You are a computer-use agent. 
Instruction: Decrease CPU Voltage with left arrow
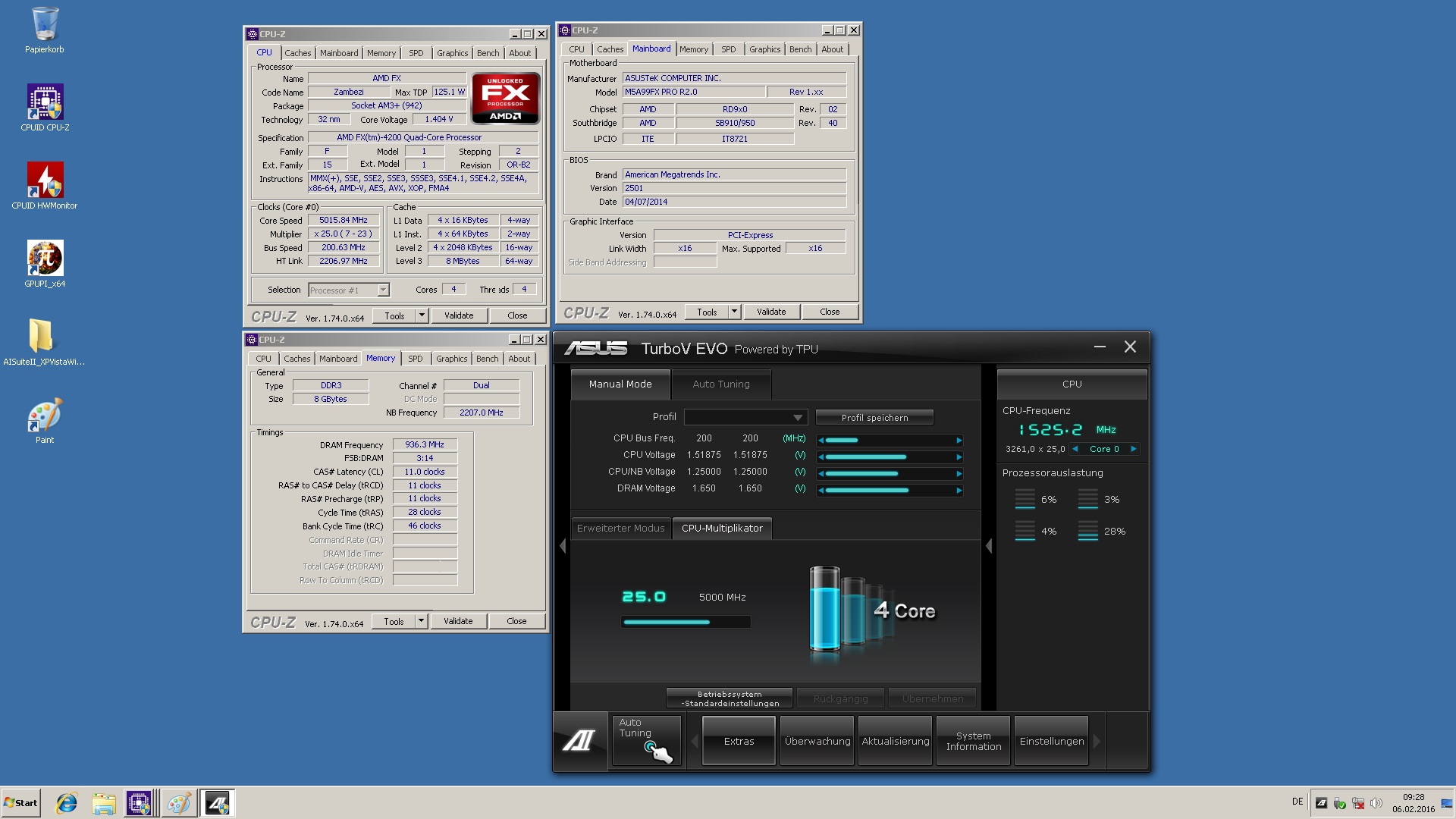[821, 457]
